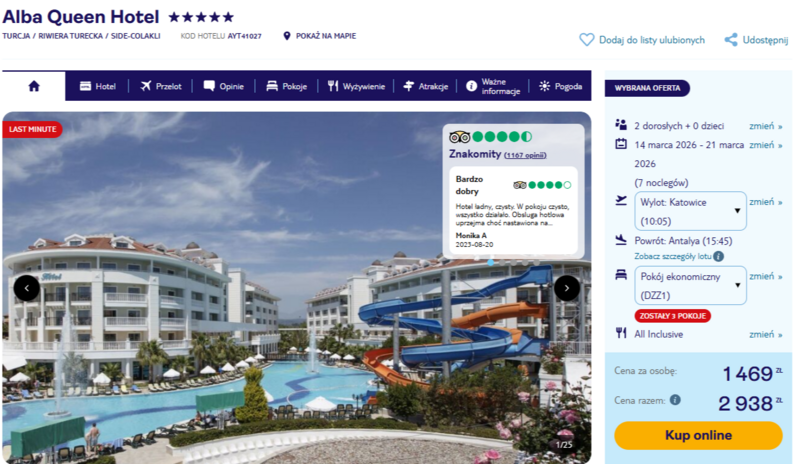This screenshot has width=800, height=464.
Task: Expand the Pokój ekonomiczny room dropdown
Action: pyautogui.click(x=690, y=285)
